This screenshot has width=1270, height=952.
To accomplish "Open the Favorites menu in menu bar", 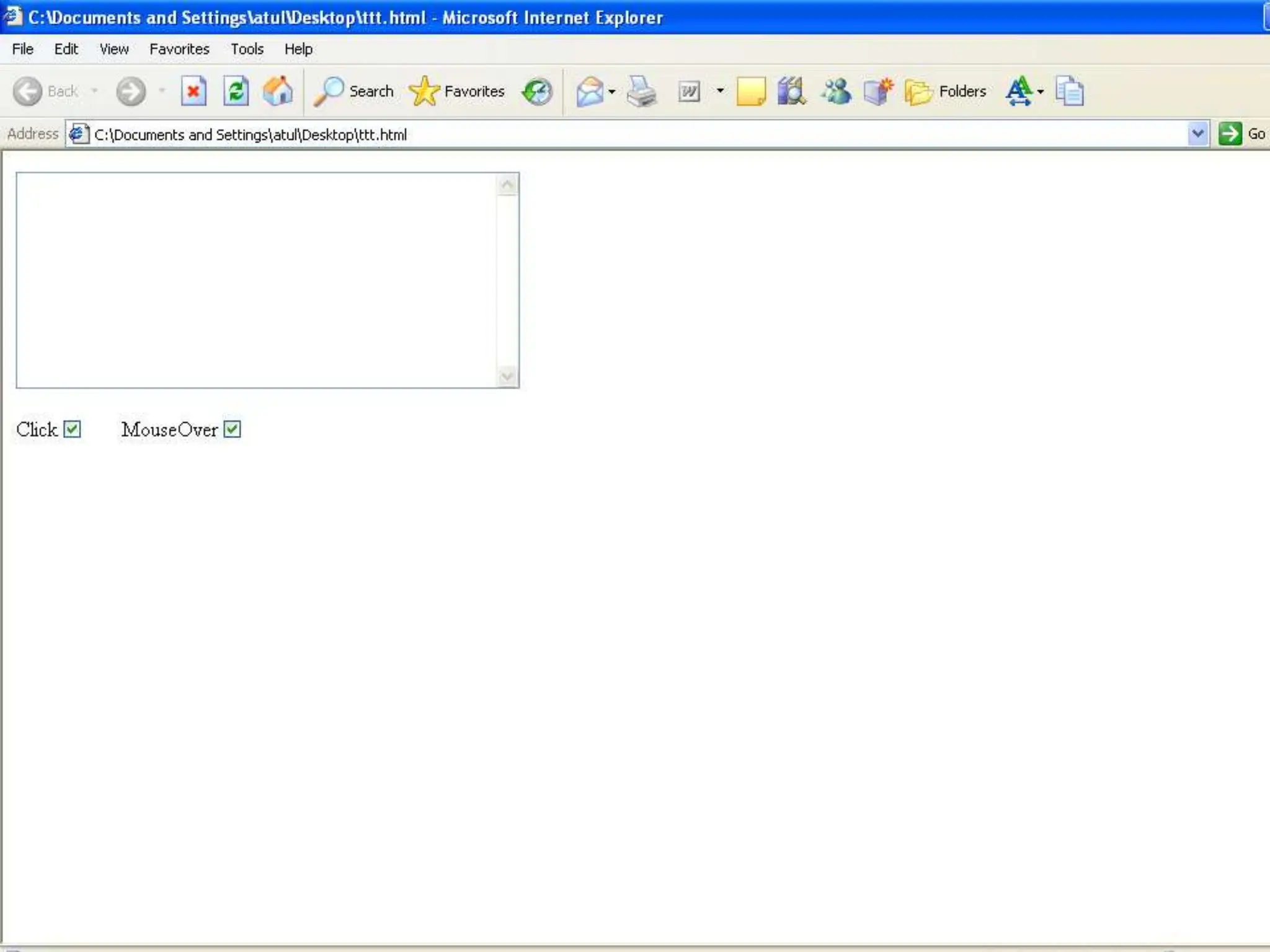I will pos(179,49).
